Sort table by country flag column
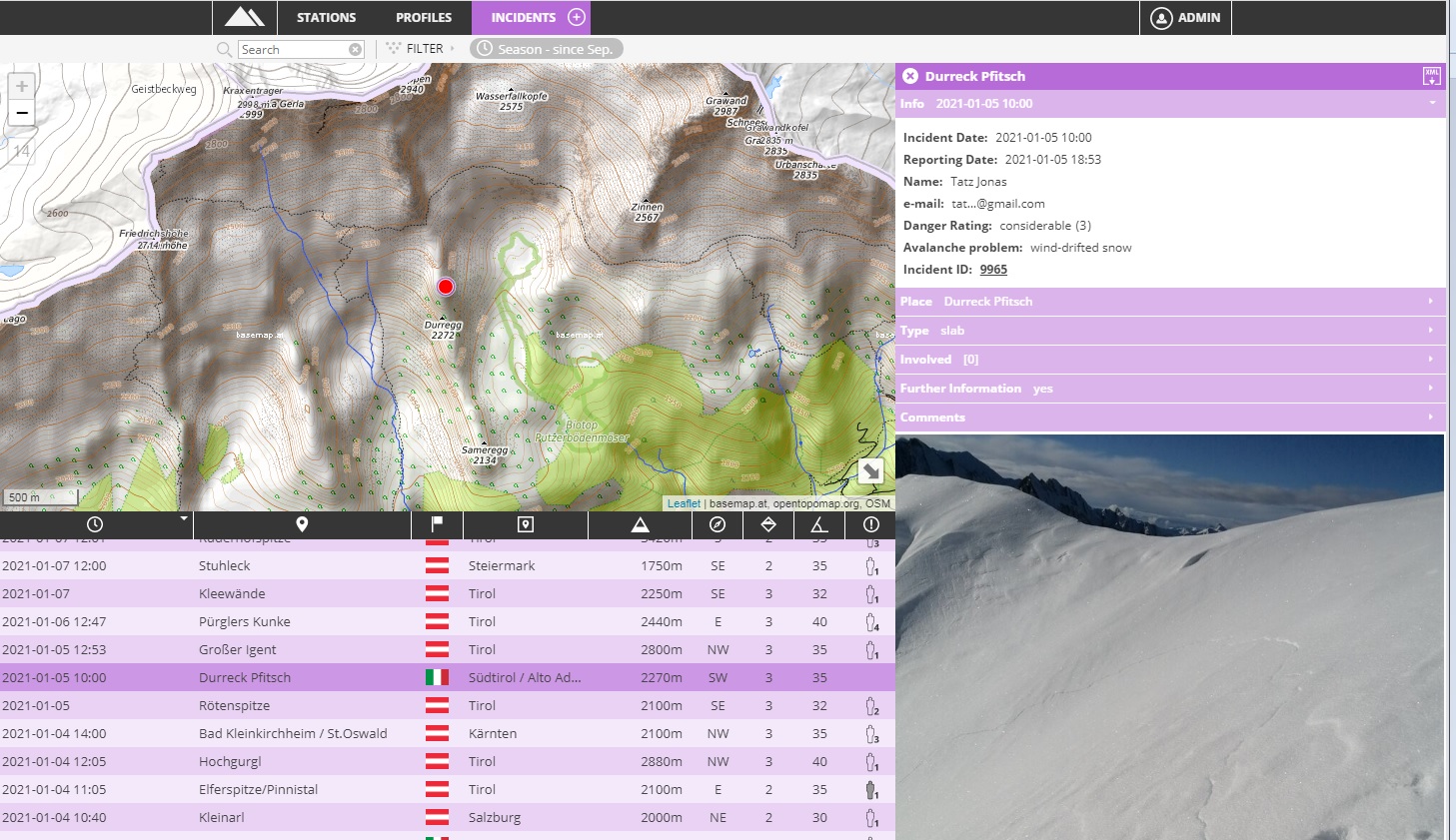The width and height of the screenshot is (1456, 840). click(437, 524)
